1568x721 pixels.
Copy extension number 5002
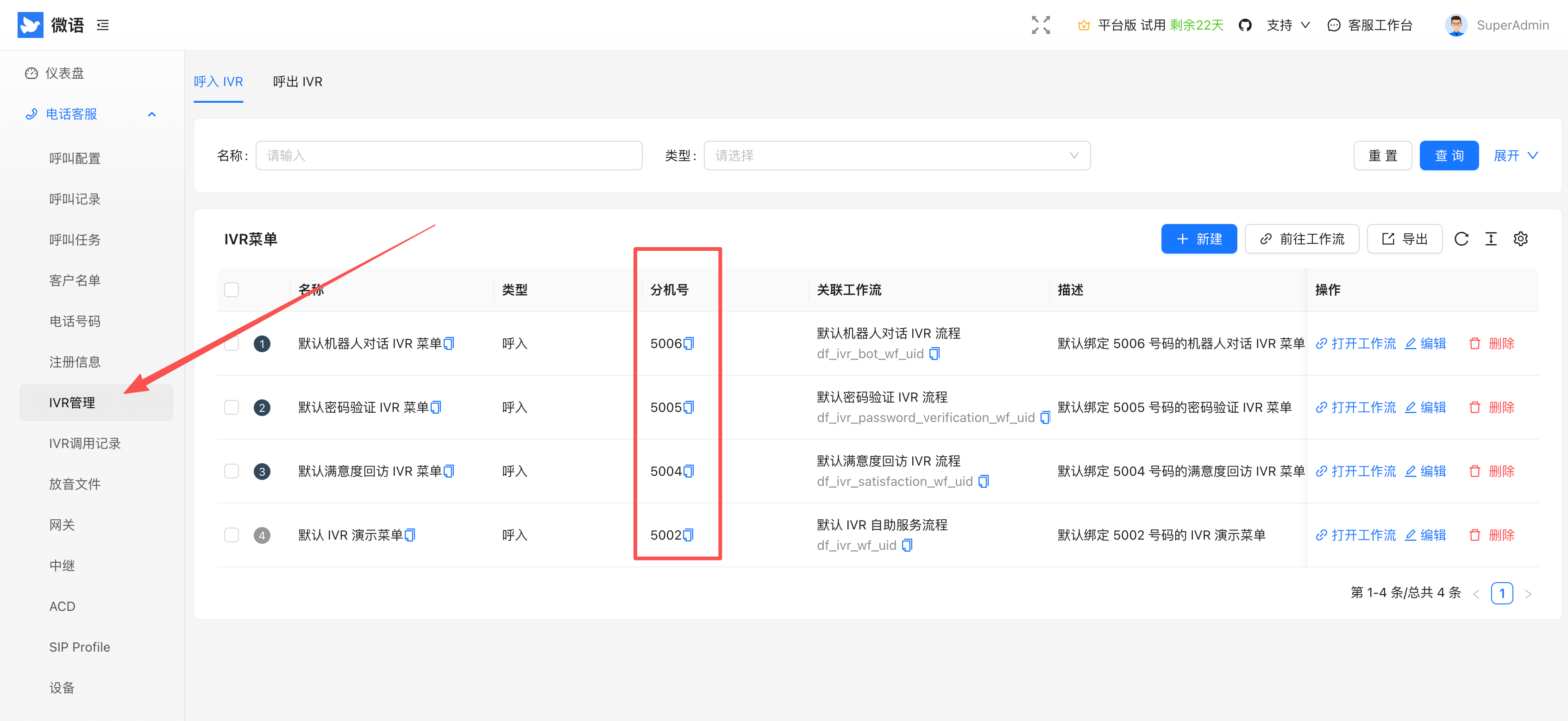click(689, 535)
